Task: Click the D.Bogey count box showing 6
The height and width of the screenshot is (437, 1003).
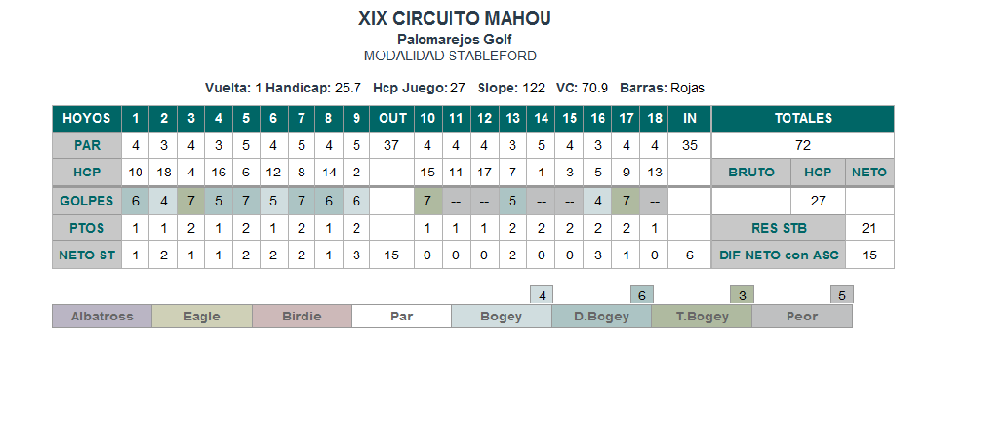Action: 642,295
